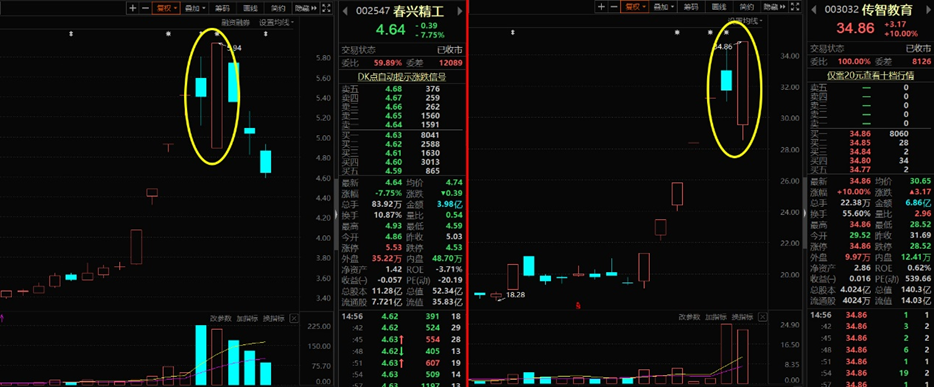Image resolution: width=934 pixels, height=387 pixels.
Task: Open 复权 dropdown in 传智教育 chart toolbar
Action: tap(634, 7)
